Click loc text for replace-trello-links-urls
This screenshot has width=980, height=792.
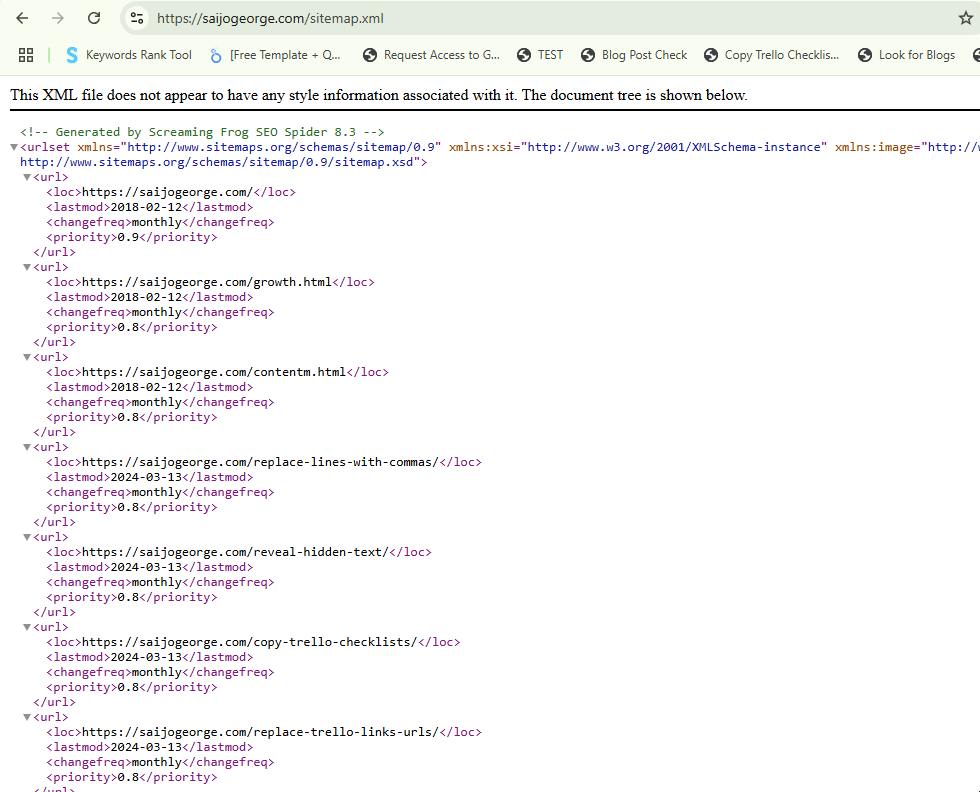pos(261,732)
